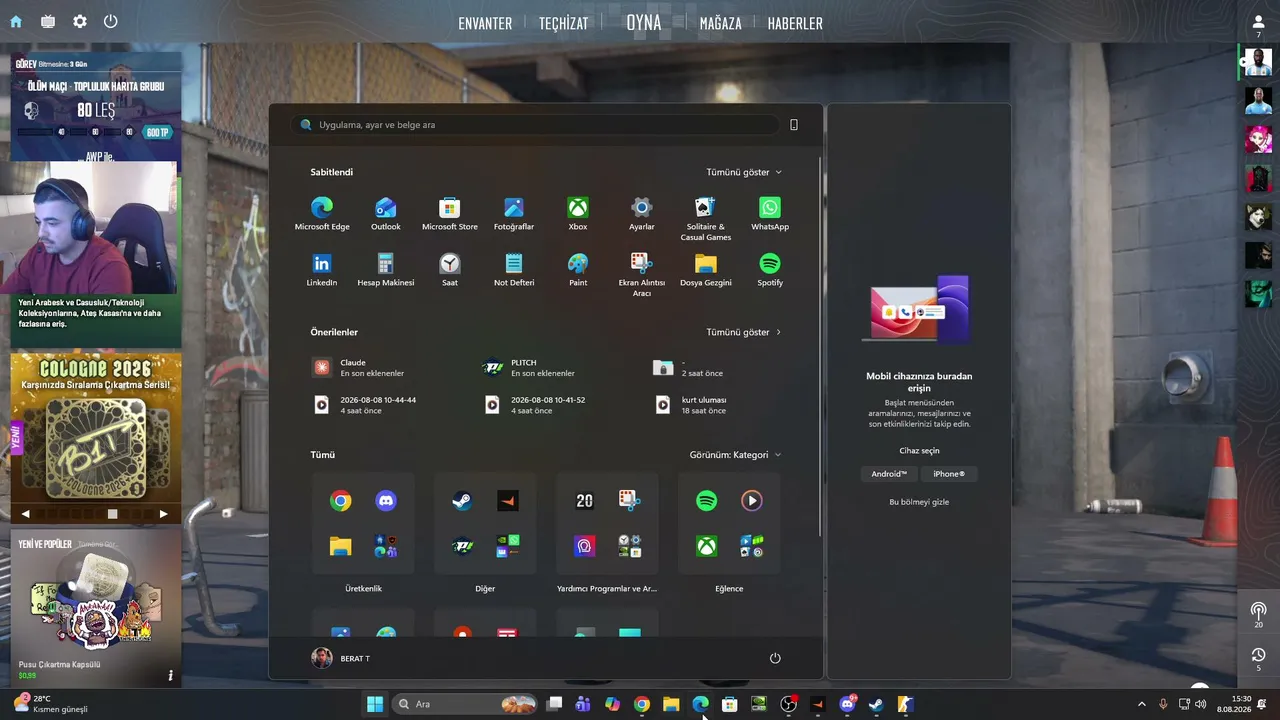Open the Saat clock app

pyautogui.click(x=450, y=270)
